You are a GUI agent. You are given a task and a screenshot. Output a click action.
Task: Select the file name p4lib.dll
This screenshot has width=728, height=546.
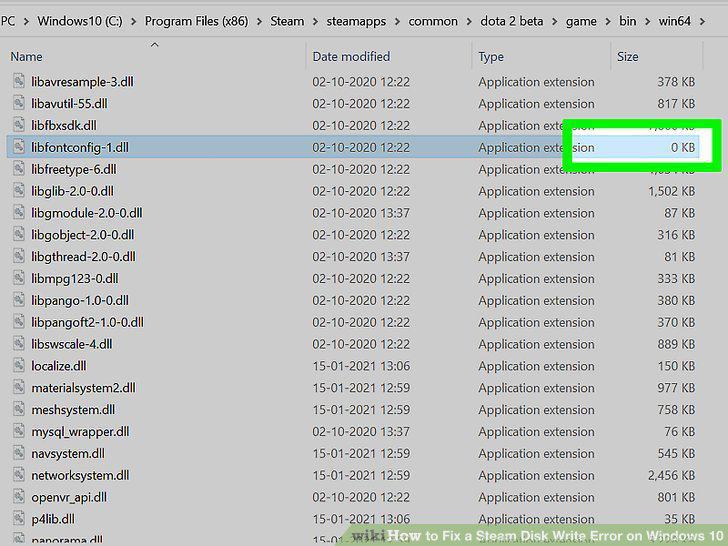point(53,519)
